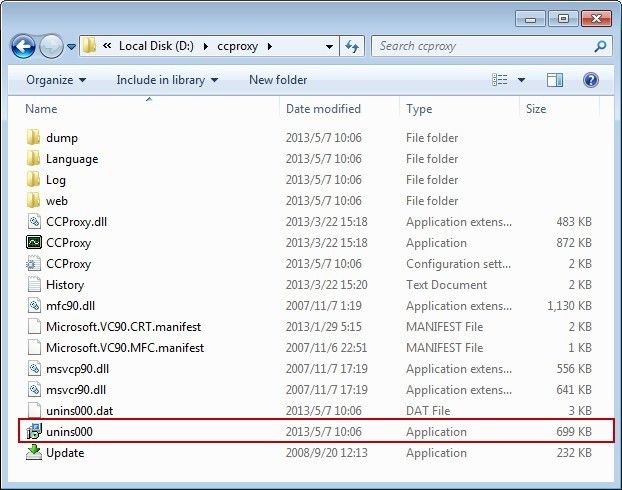Select Local Disk (D:) in the address path

[x=156, y=46]
